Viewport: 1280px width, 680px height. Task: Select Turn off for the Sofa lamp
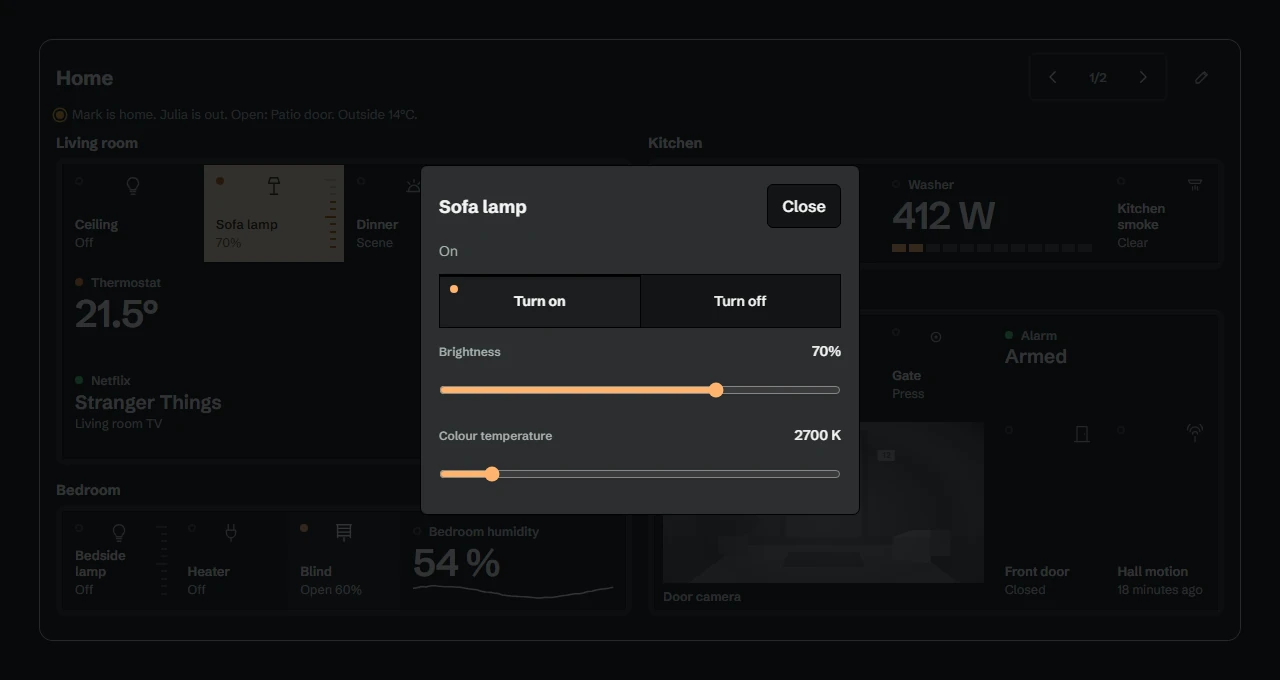[x=740, y=301]
